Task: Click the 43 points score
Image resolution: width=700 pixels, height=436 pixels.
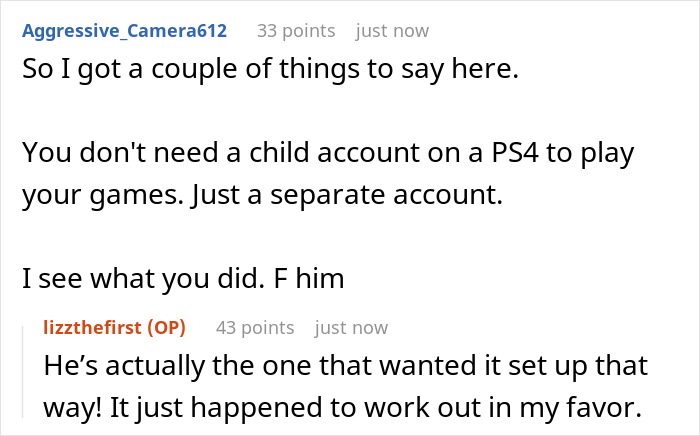Action: click(x=254, y=327)
